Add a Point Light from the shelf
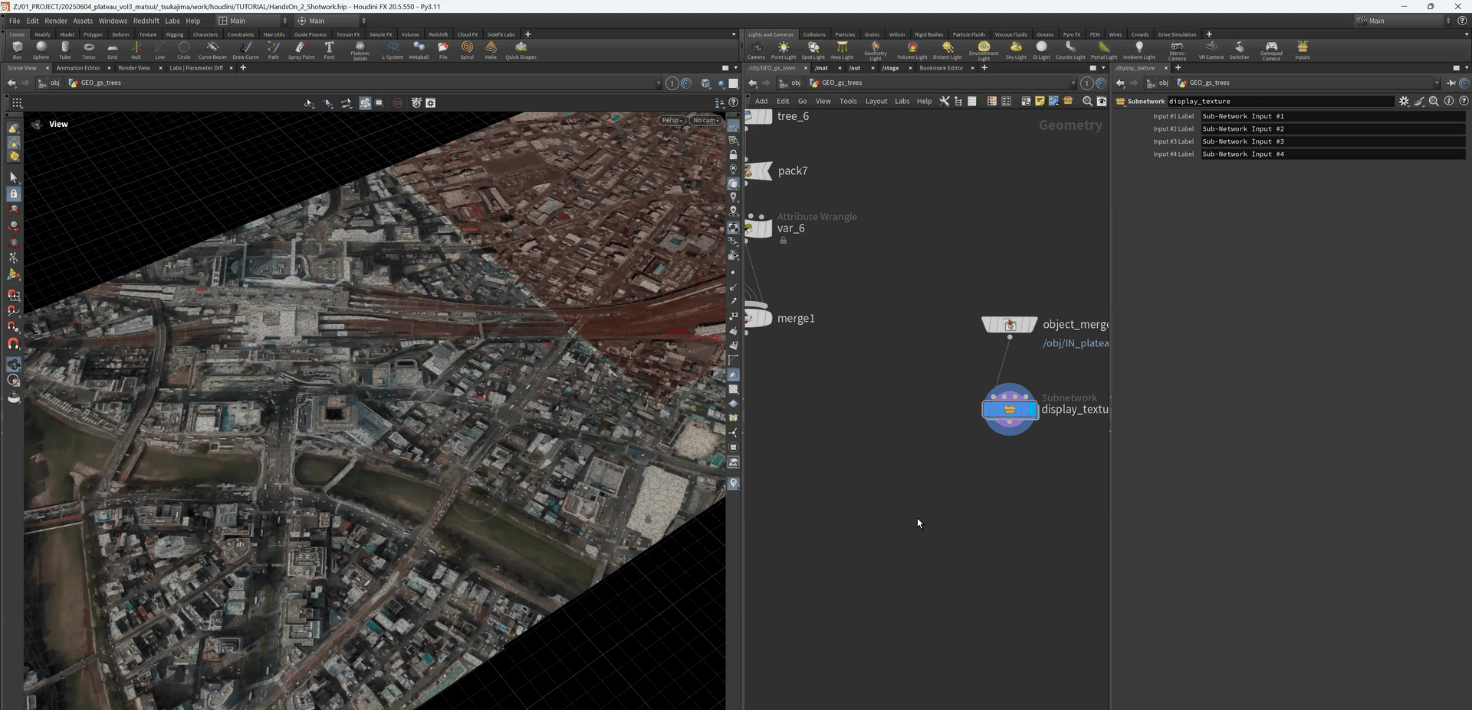 pyautogui.click(x=783, y=49)
